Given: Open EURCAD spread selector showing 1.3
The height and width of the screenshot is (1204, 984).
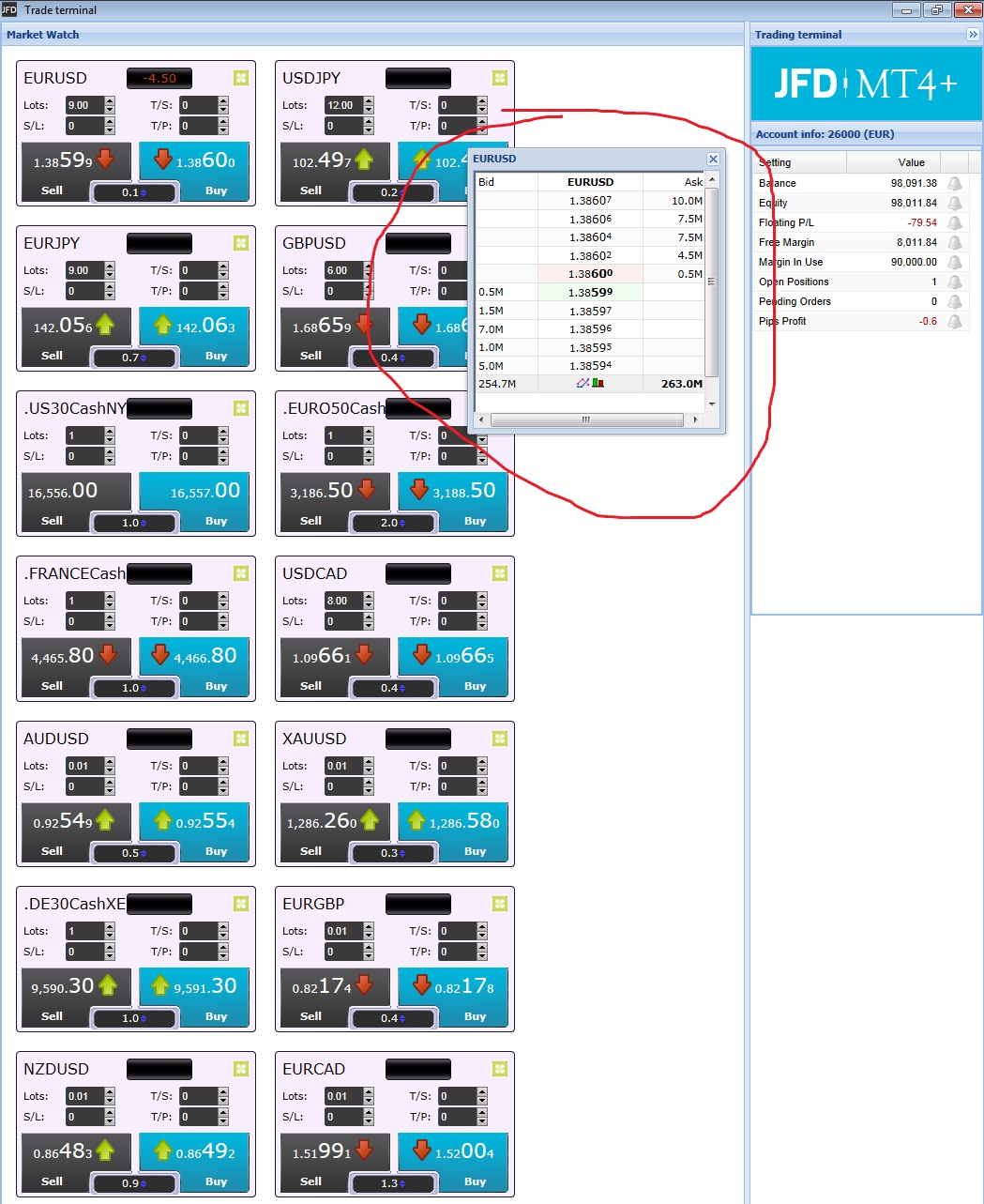Looking at the screenshot, I should pyautogui.click(x=393, y=1183).
